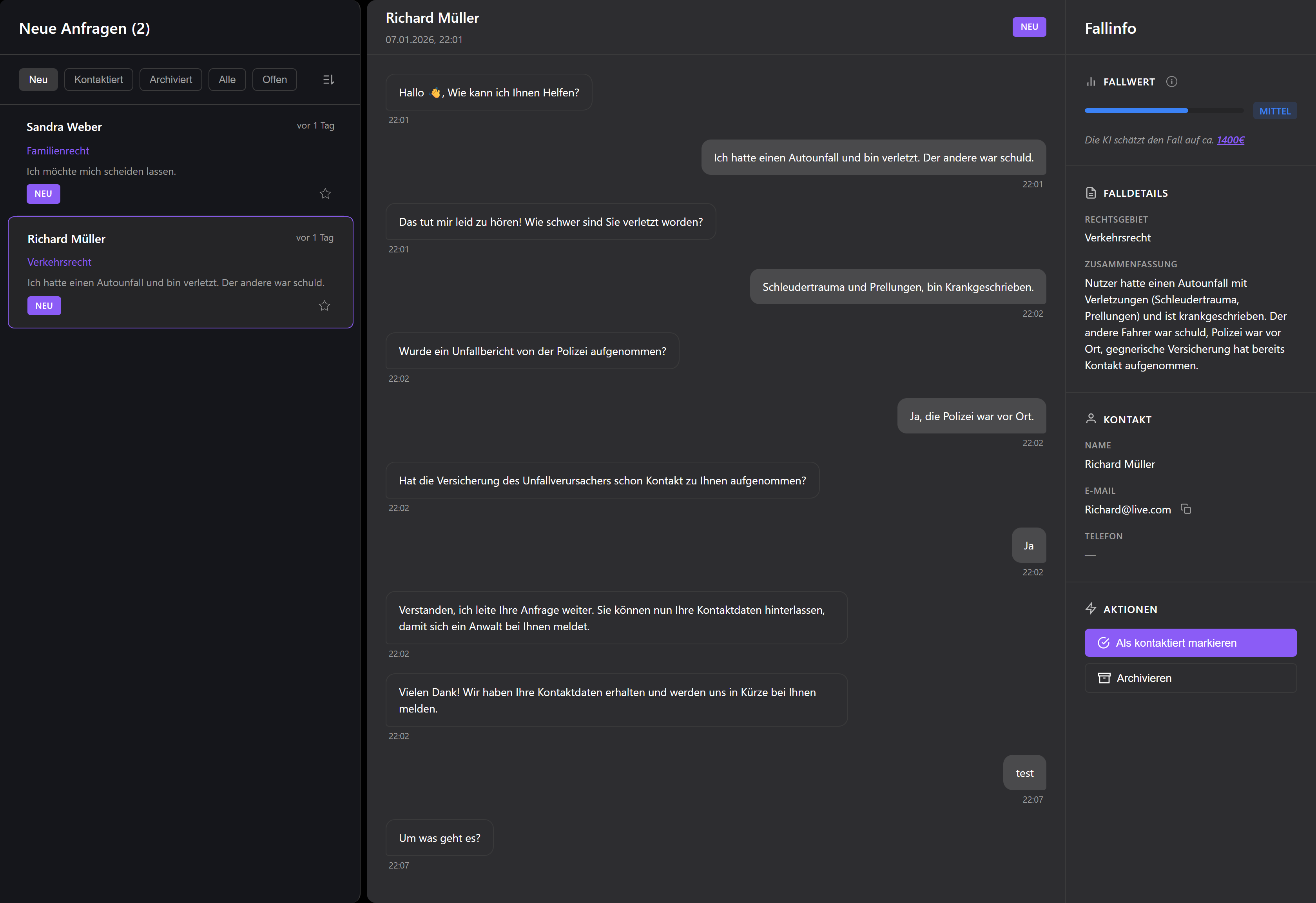The height and width of the screenshot is (903, 1316).
Task: Adjust the Fallwert progress slider
Action: pyautogui.click(x=1164, y=111)
